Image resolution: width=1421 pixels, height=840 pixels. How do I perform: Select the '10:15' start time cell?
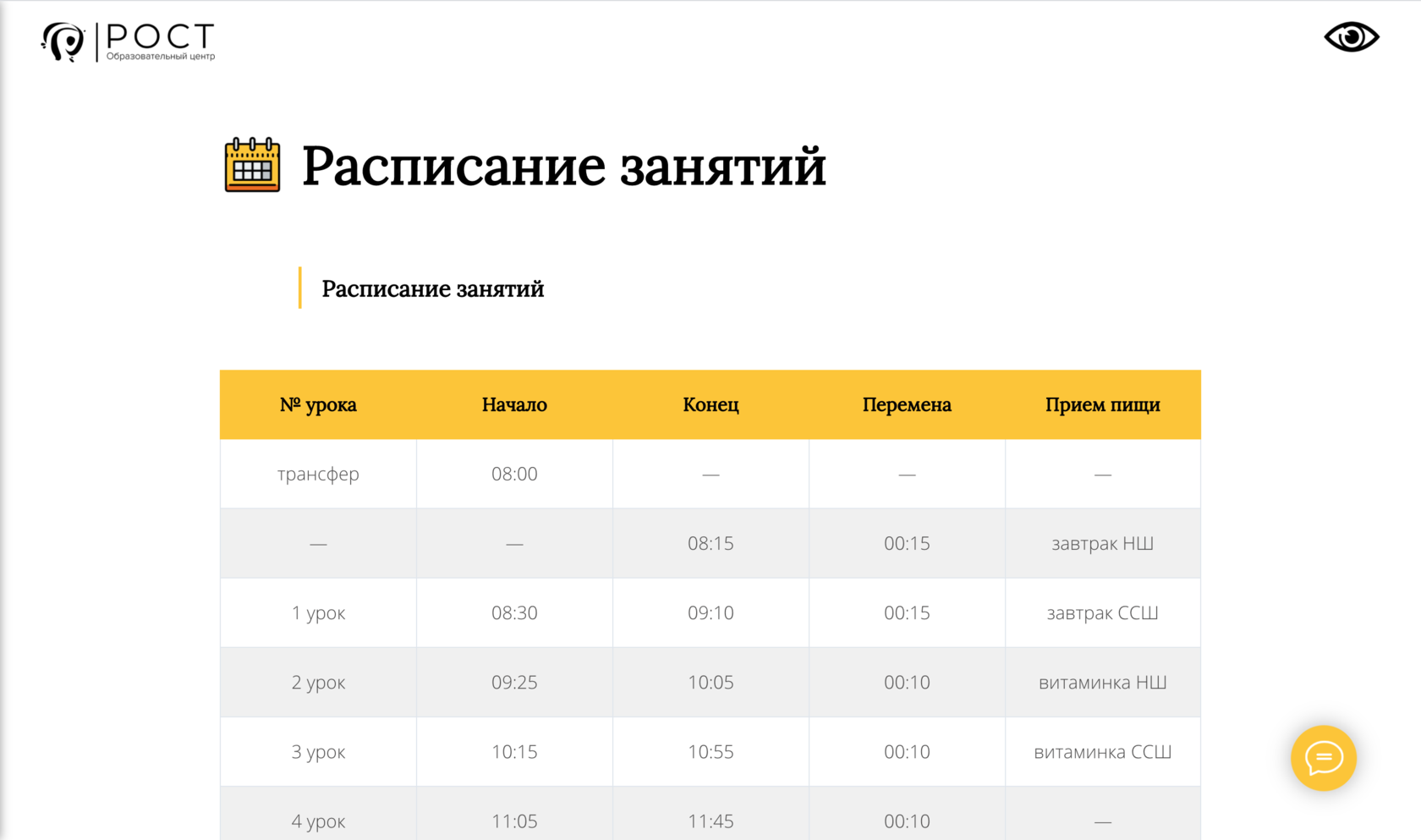pos(514,751)
